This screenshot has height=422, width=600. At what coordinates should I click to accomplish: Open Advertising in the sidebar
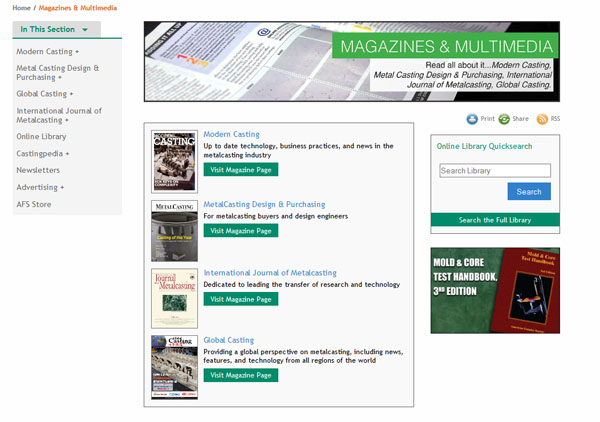click(40, 187)
